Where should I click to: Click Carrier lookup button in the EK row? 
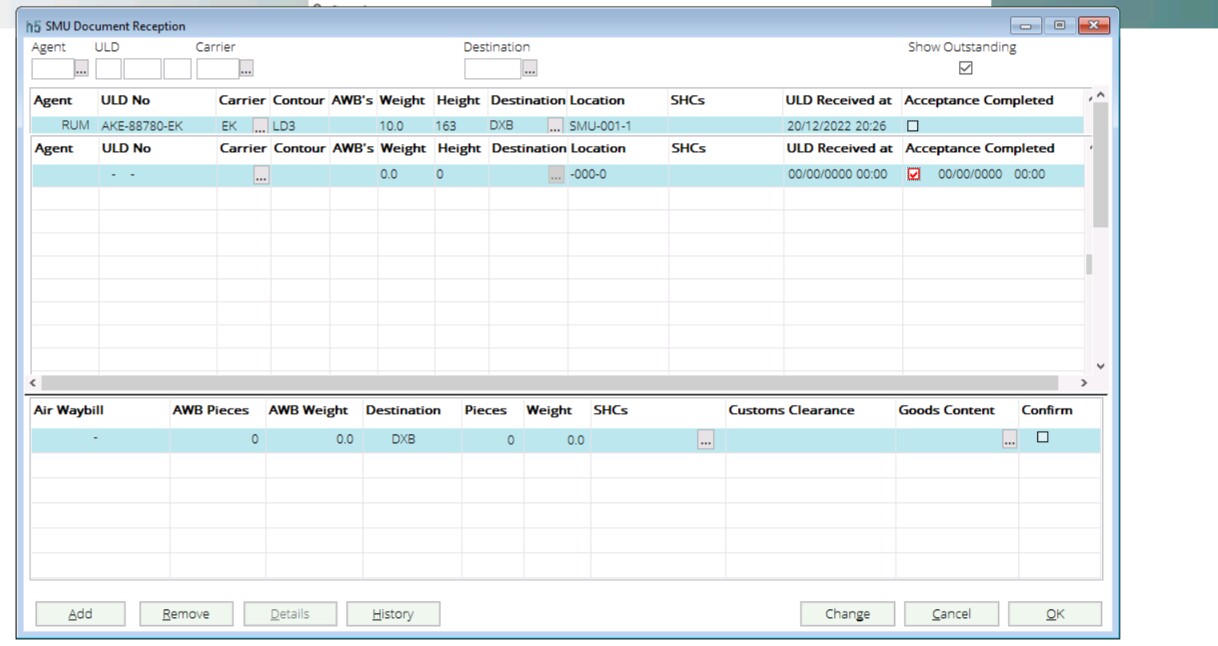(261, 127)
